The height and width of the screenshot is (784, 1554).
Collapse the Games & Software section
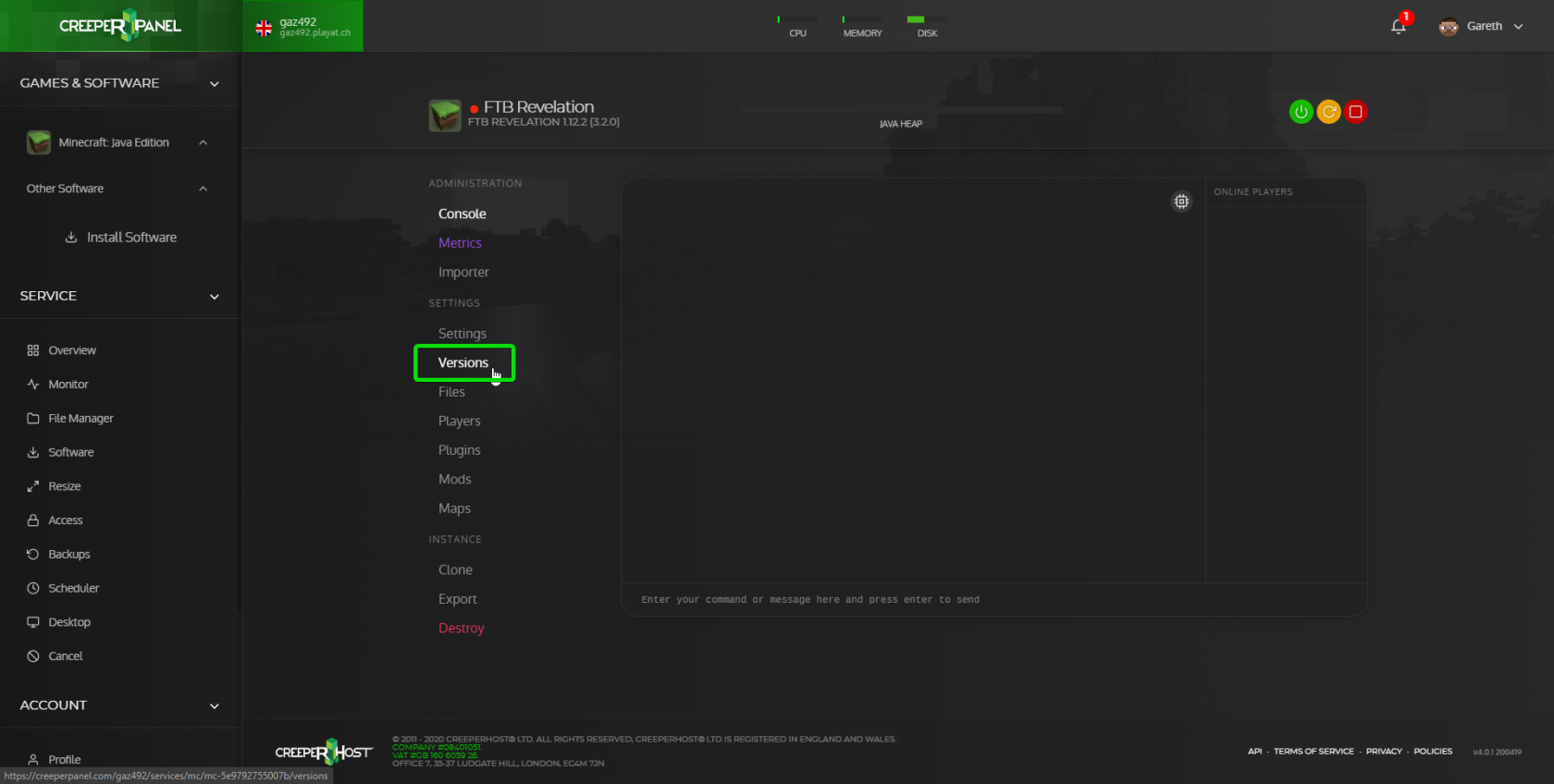(215, 84)
